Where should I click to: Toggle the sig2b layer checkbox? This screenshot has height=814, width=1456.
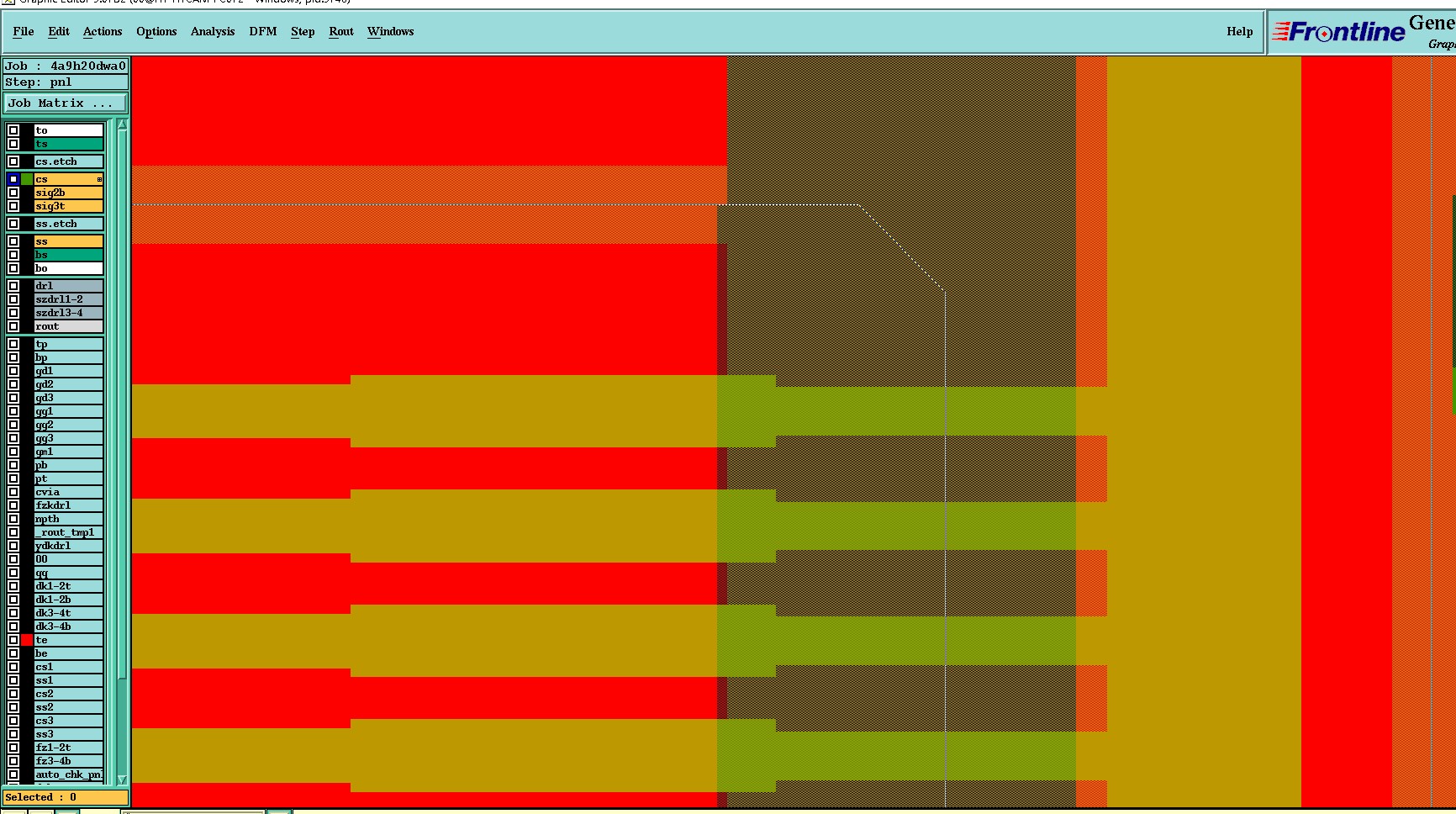click(x=13, y=193)
